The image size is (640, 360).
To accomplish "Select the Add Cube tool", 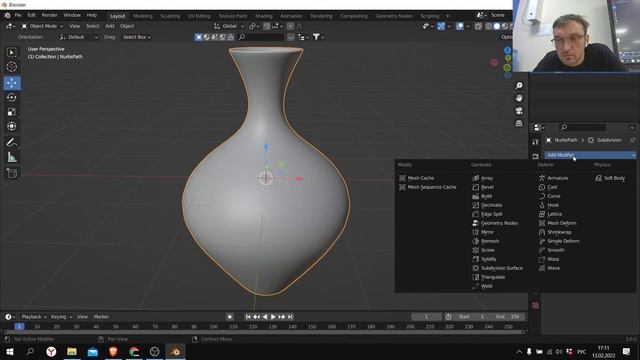I will tap(11, 173).
